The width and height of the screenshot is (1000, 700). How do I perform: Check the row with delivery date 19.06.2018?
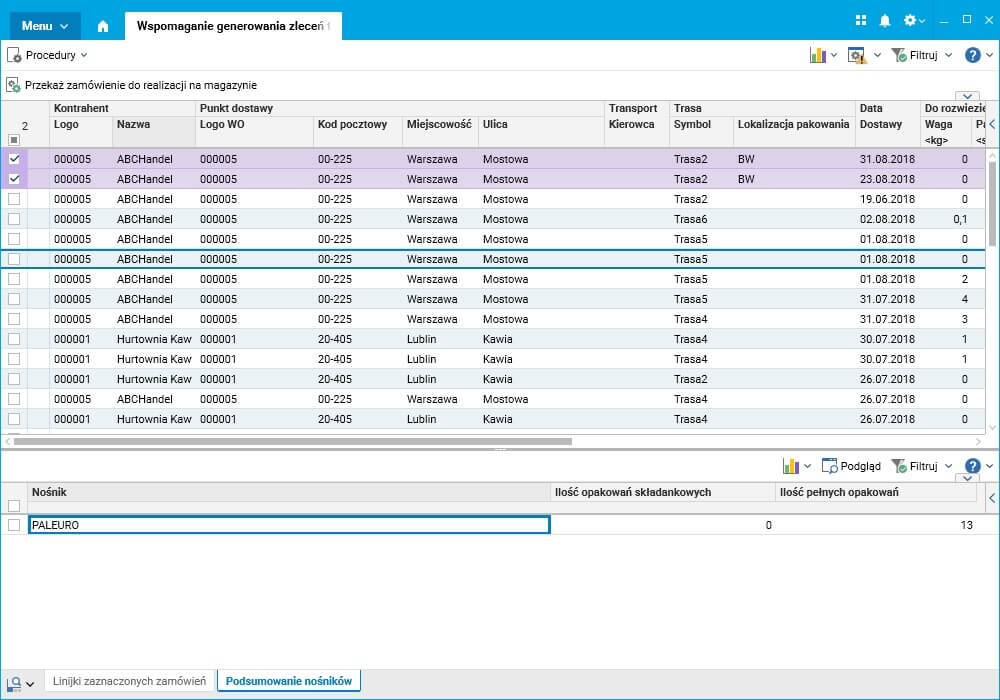[14, 199]
